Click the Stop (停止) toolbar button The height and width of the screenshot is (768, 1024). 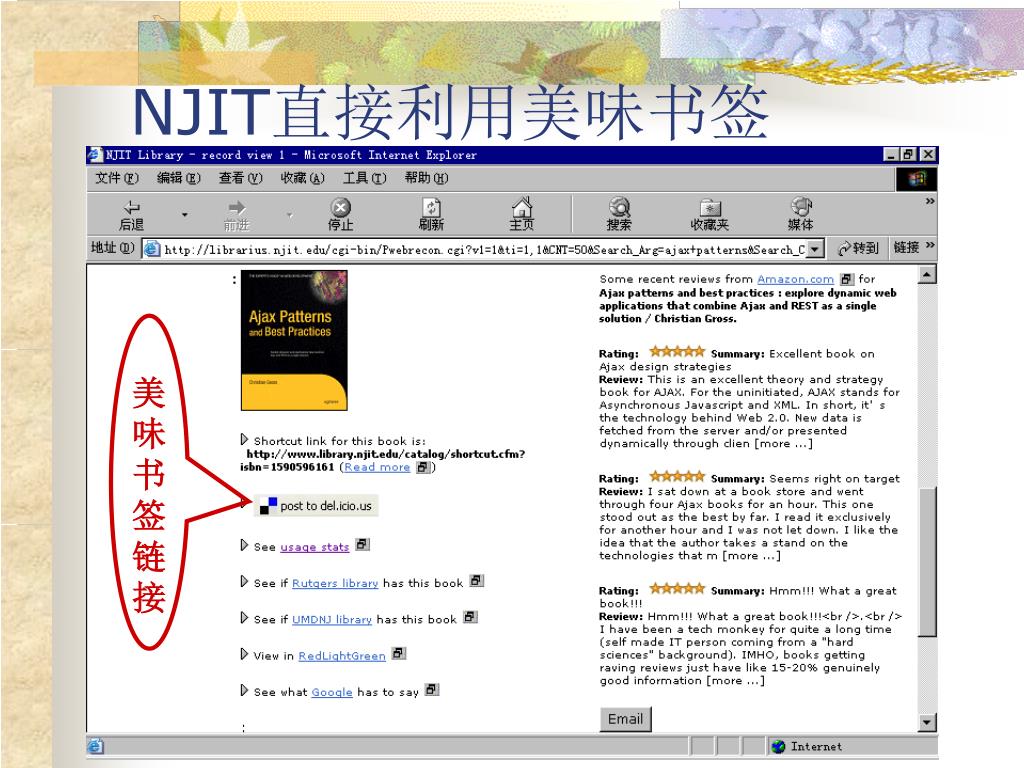click(x=340, y=216)
